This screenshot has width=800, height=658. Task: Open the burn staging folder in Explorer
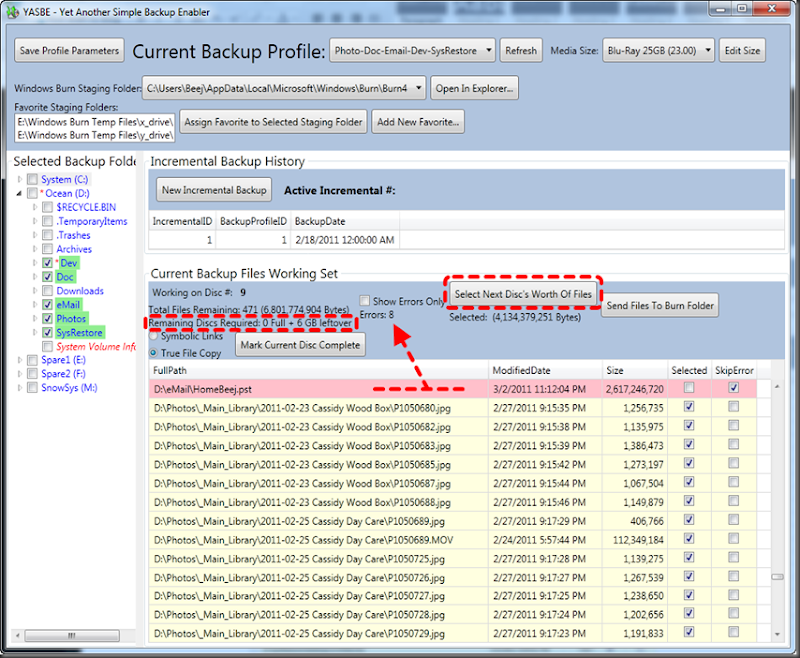(474, 87)
